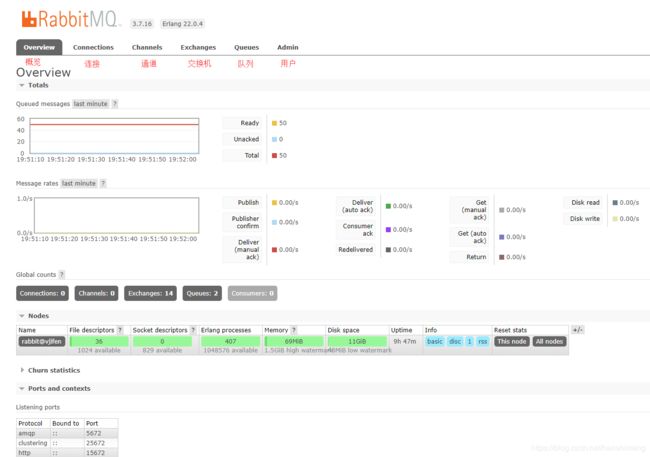Reset stats for 'All nodes'
This screenshot has height=457, width=650.
tap(549, 341)
